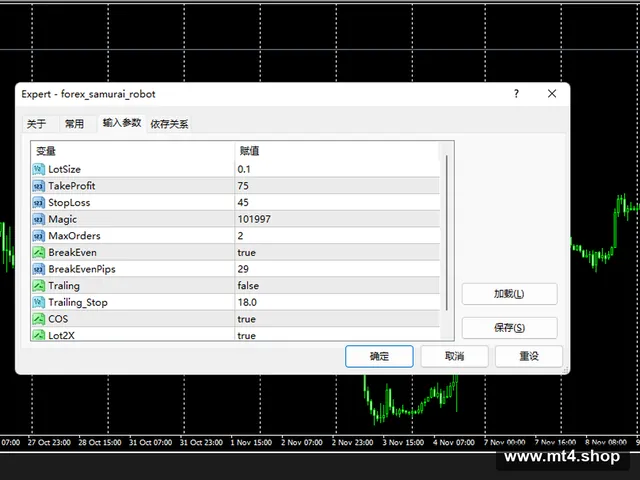This screenshot has height=480, width=640.
Task: Select the LotSize value 0.1
Action: pos(244,169)
